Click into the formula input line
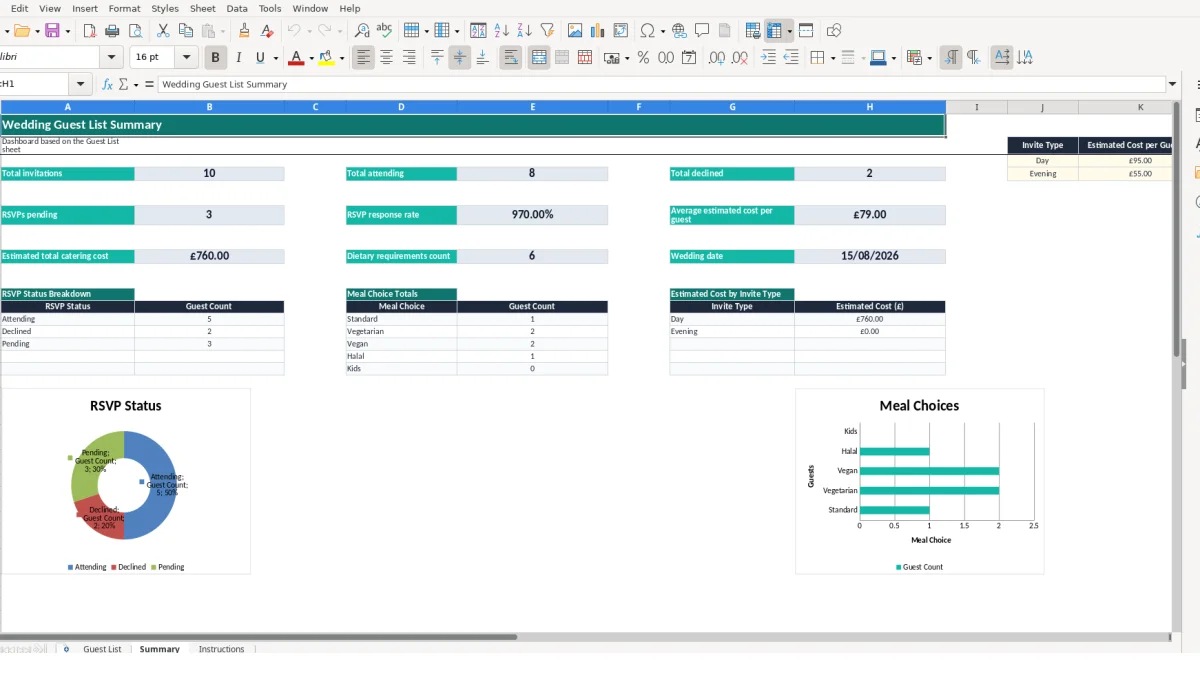This screenshot has width=1200, height=675. pos(660,84)
